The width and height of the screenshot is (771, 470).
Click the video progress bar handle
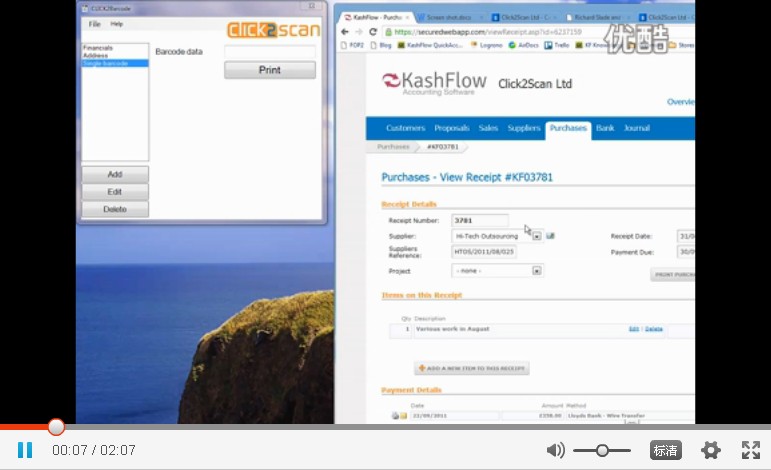[x=56, y=427]
